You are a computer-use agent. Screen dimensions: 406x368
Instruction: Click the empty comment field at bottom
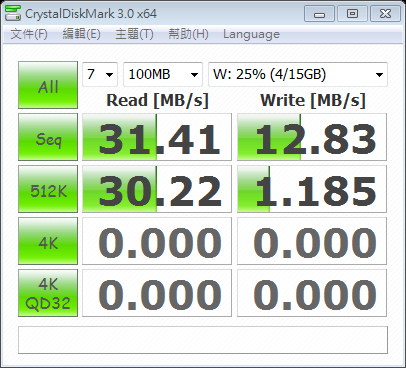tap(203, 340)
